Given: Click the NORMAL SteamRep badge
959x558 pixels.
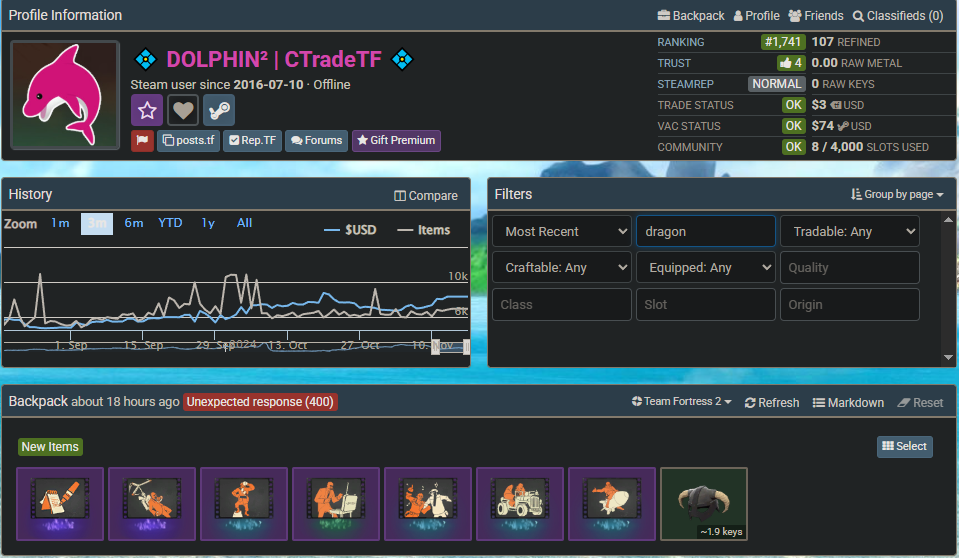Looking at the screenshot, I should click(x=776, y=84).
